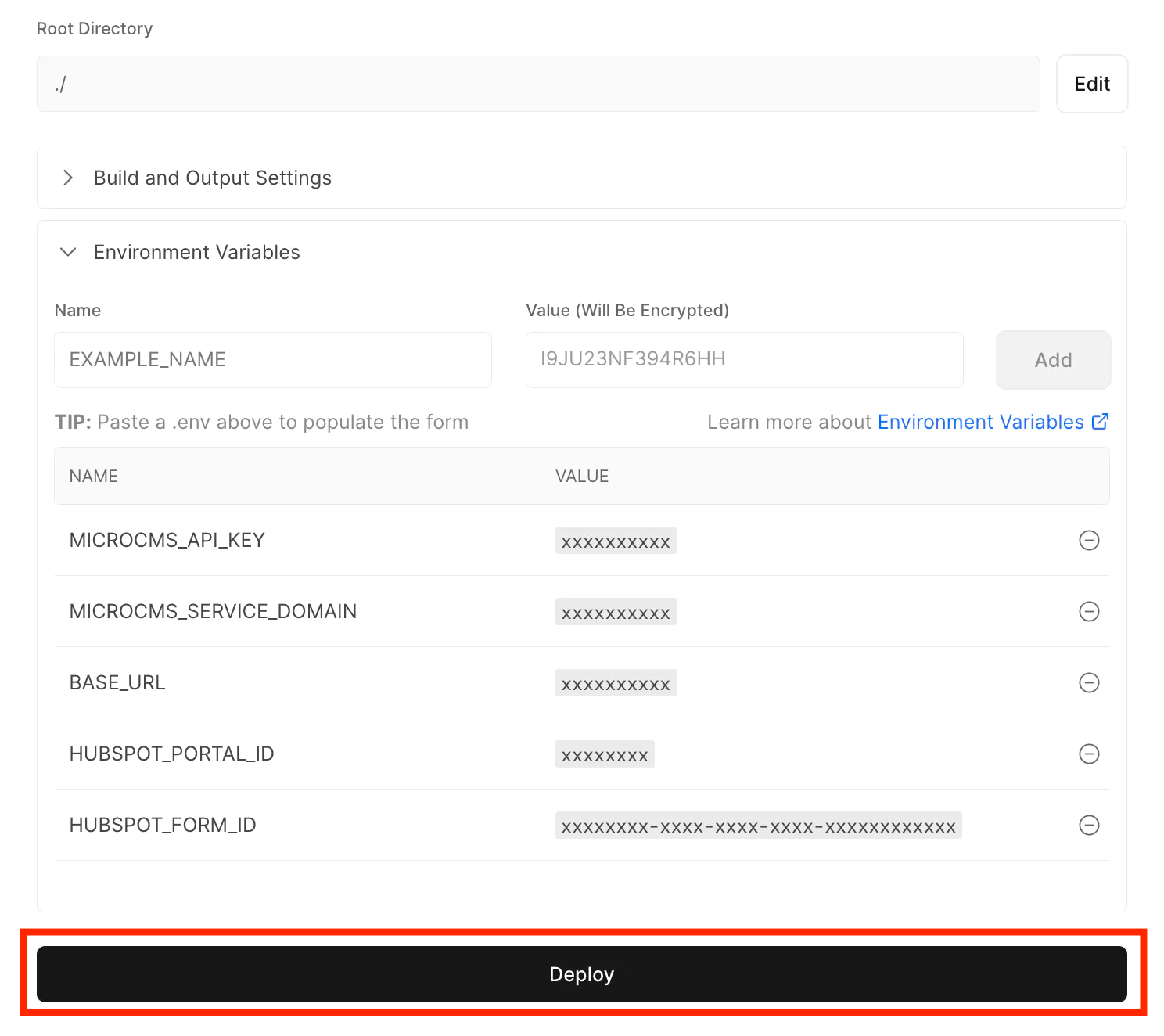Expand the Build and Output Settings chevron

68,178
